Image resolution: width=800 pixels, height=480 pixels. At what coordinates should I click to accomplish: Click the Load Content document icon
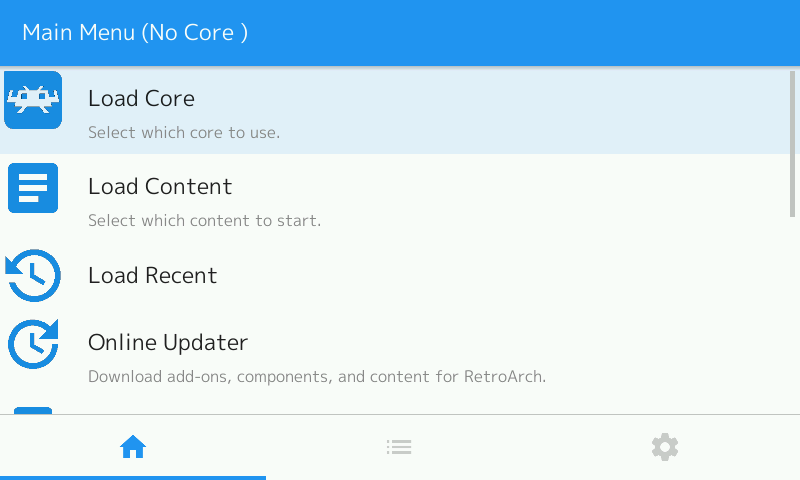click(x=33, y=188)
